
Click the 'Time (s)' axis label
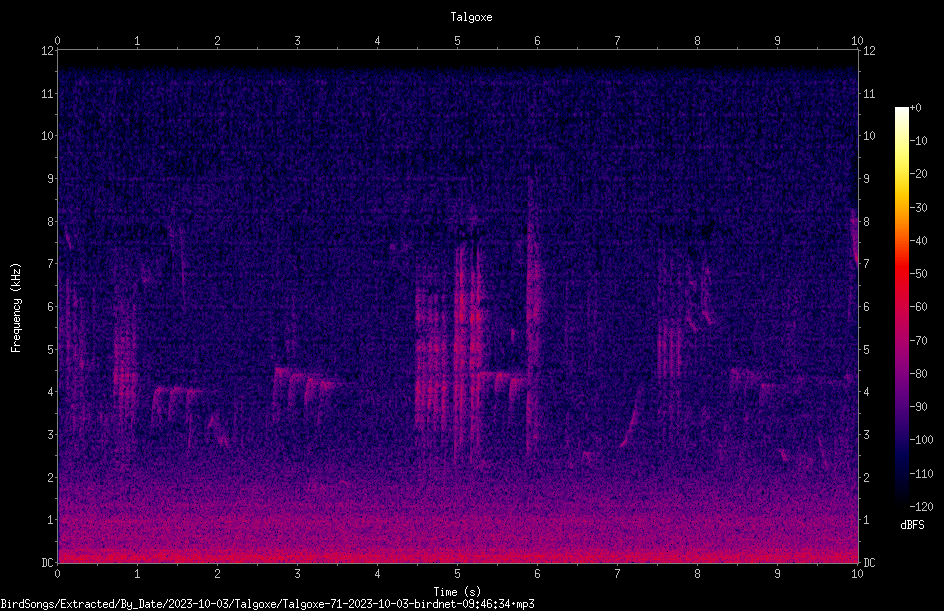(x=457, y=592)
